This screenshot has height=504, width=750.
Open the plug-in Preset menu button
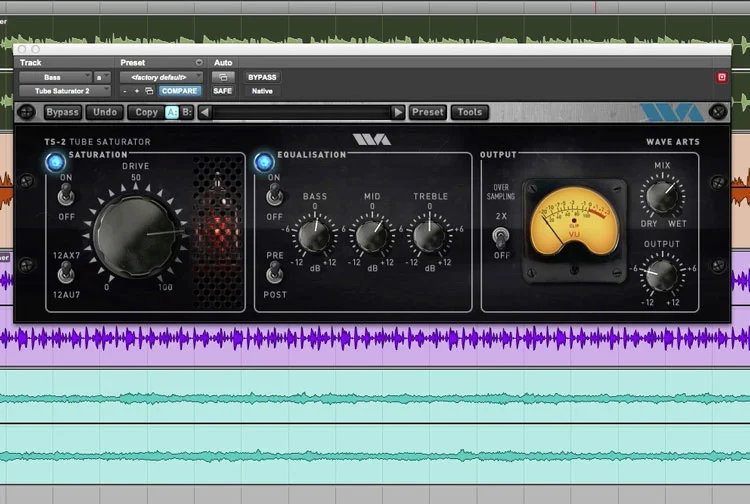tap(428, 112)
